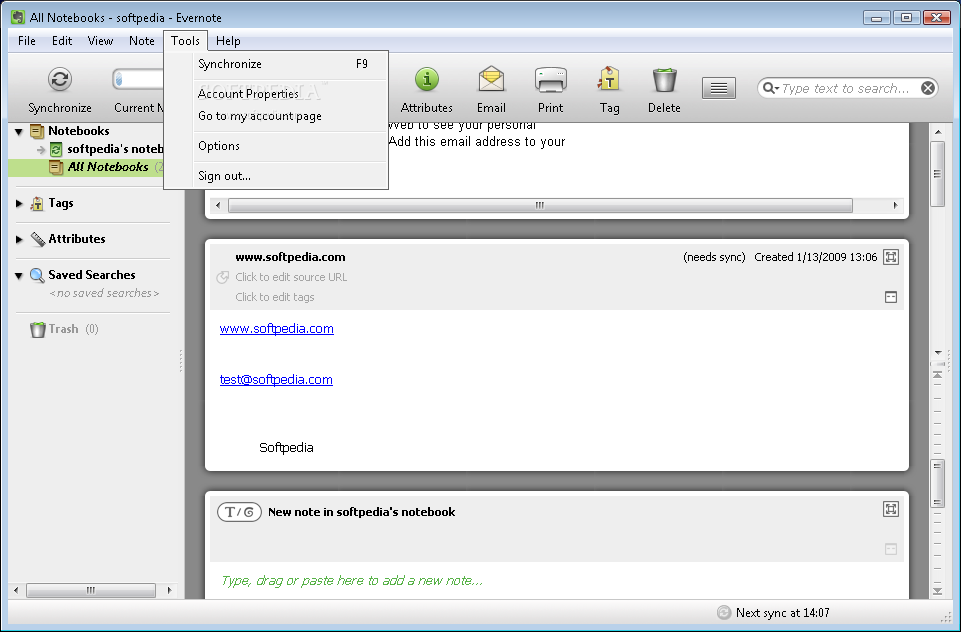Toggle the T/ink note type button

point(239,512)
